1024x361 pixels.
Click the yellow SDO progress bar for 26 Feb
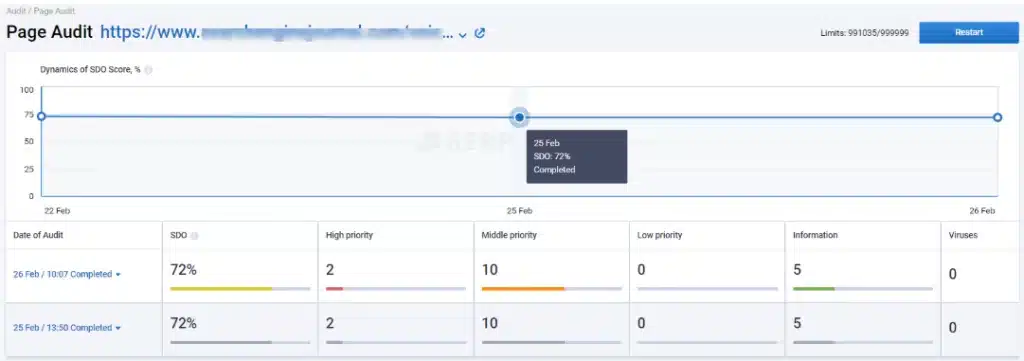pos(221,288)
